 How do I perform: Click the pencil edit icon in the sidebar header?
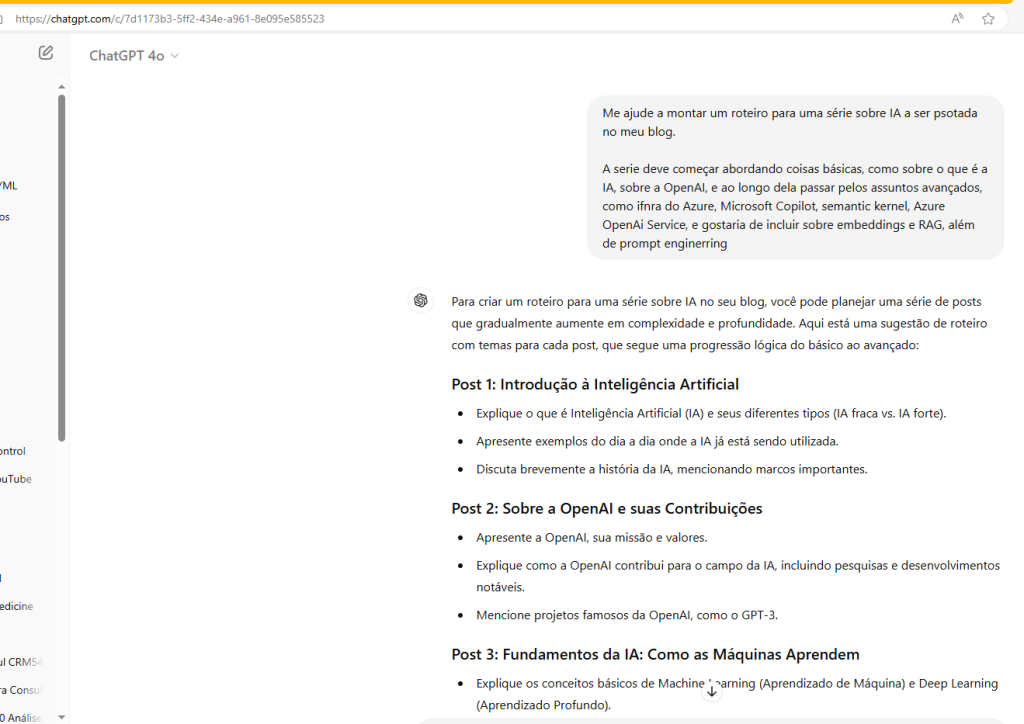coord(45,52)
